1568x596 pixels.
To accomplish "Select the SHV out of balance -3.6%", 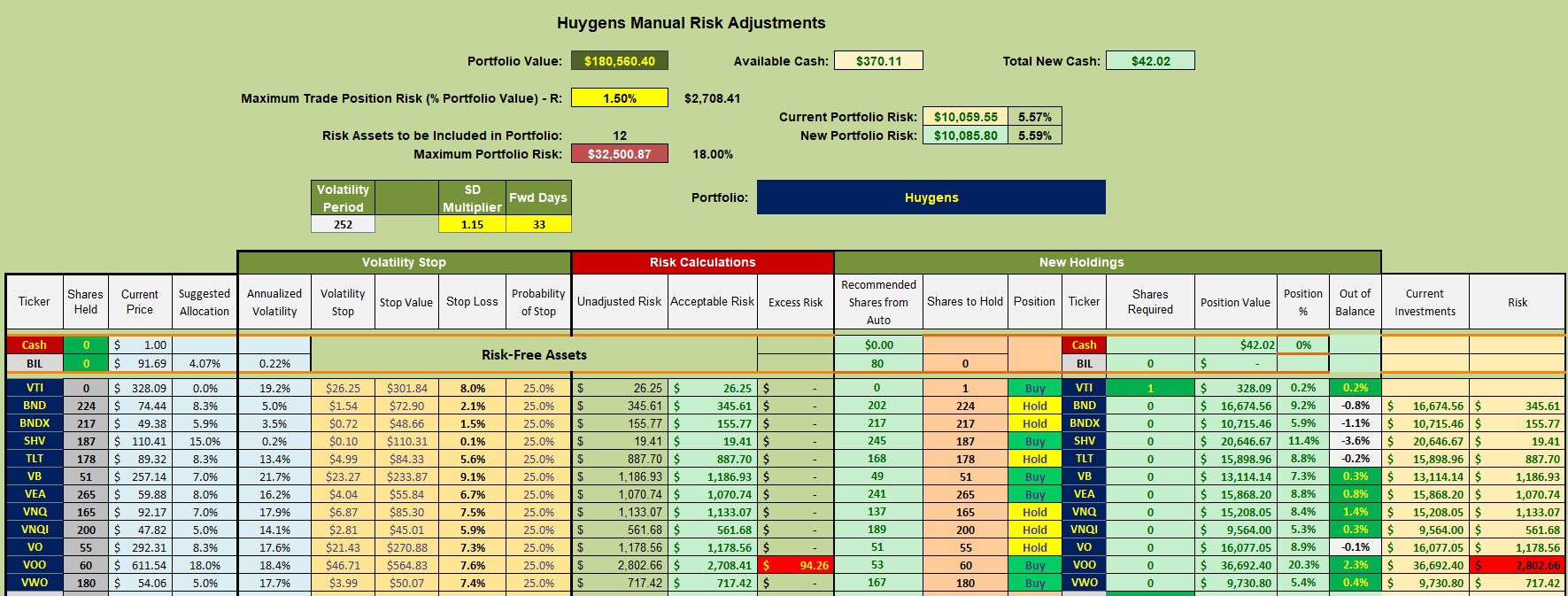I will tap(1355, 441).
